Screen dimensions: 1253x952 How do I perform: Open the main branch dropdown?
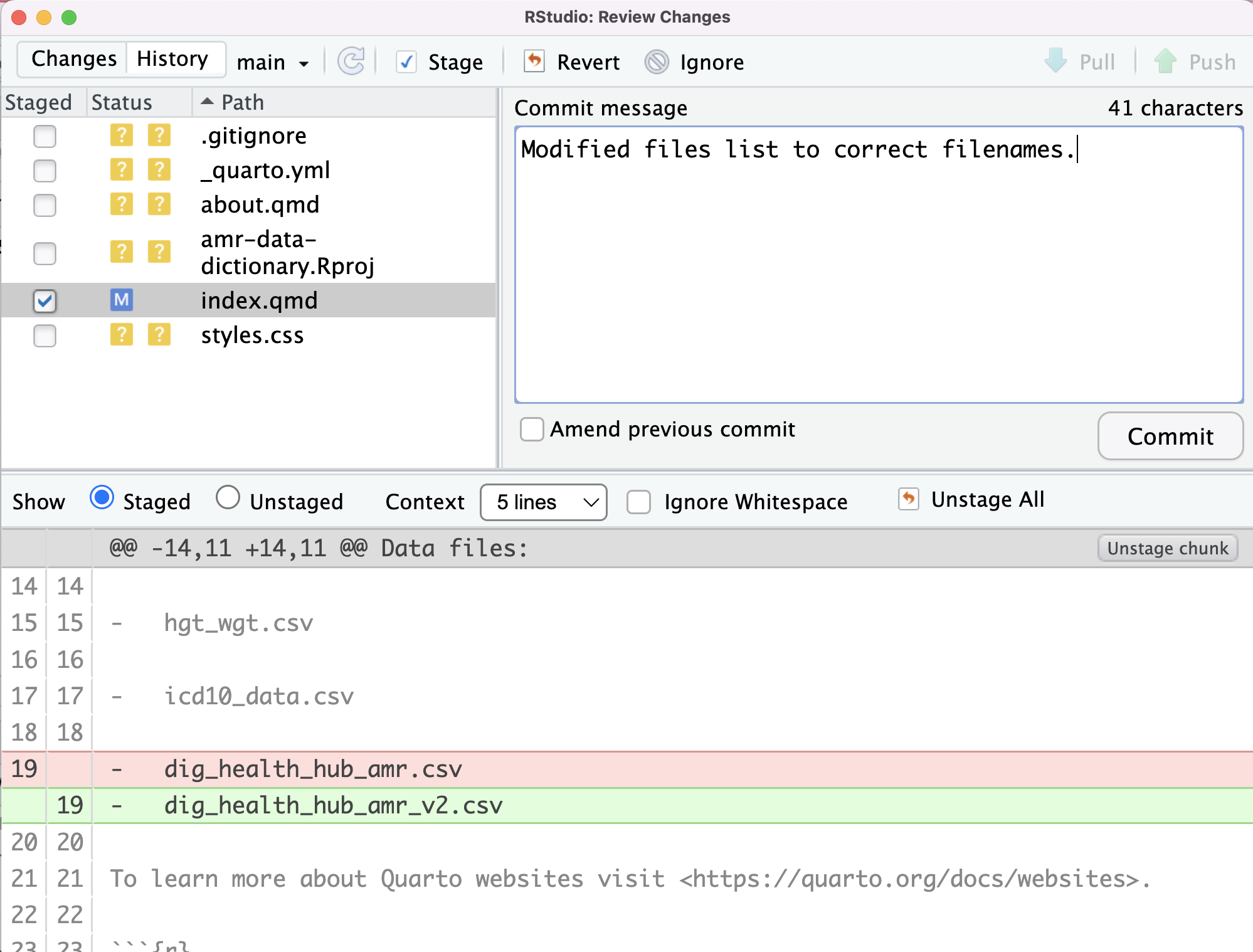(273, 62)
